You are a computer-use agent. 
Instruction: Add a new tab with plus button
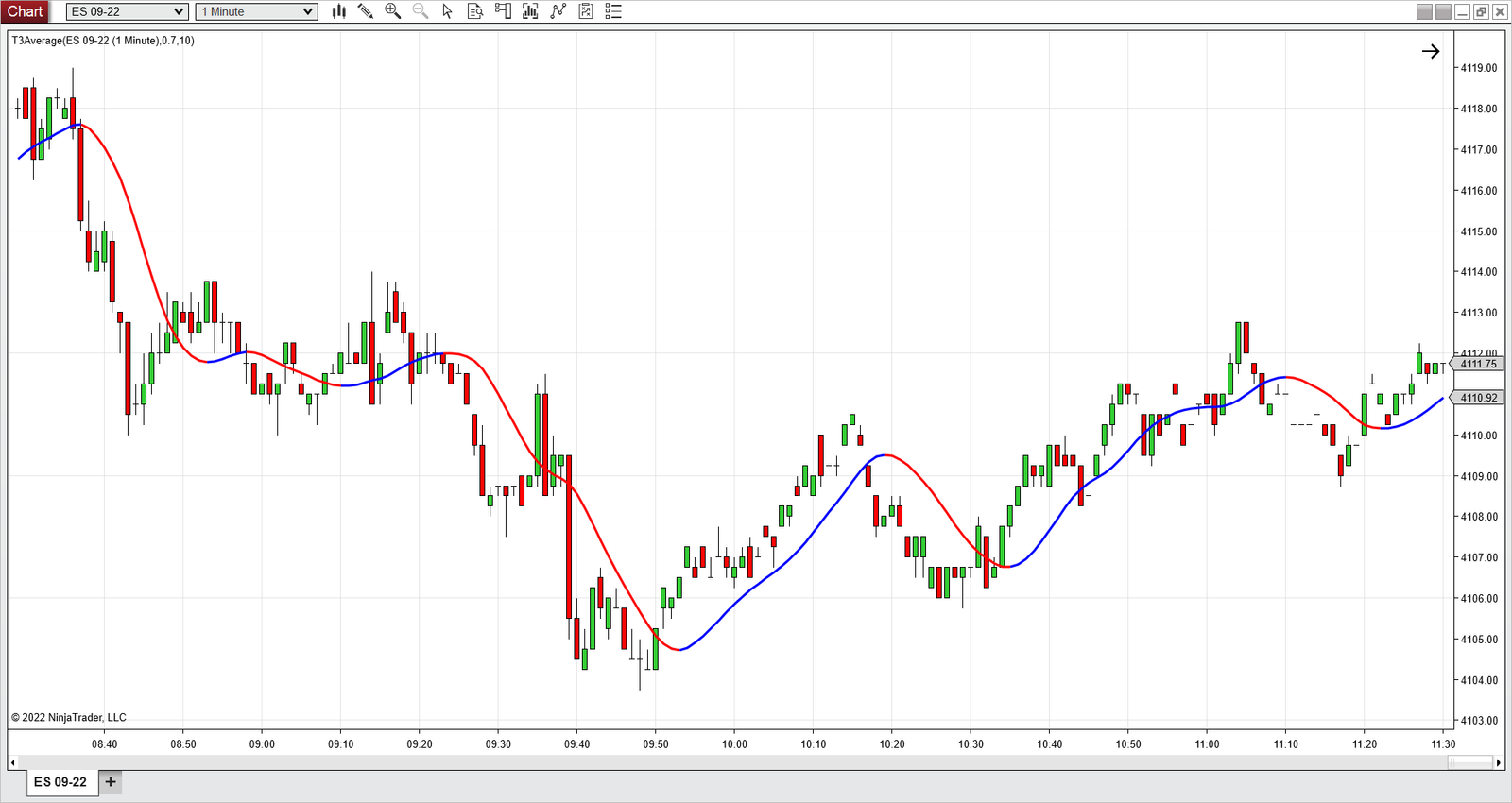pyautogui.click(x=111, y=782)
